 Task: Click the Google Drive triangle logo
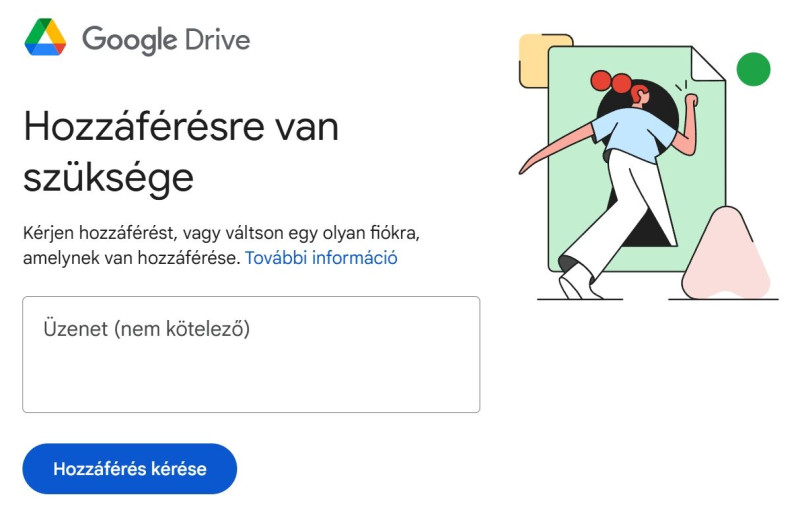click(x=45, y=37)
